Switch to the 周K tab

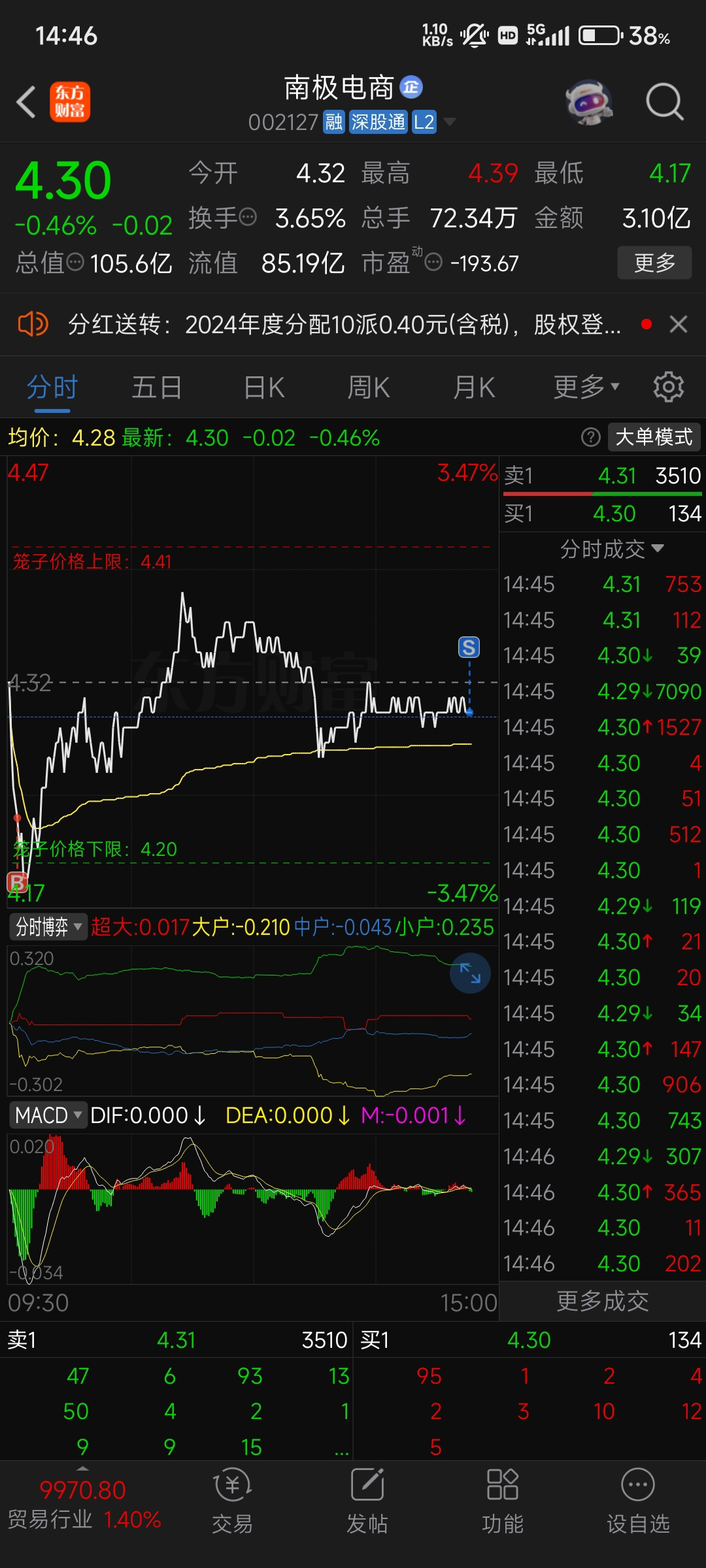tap(369, 388)
